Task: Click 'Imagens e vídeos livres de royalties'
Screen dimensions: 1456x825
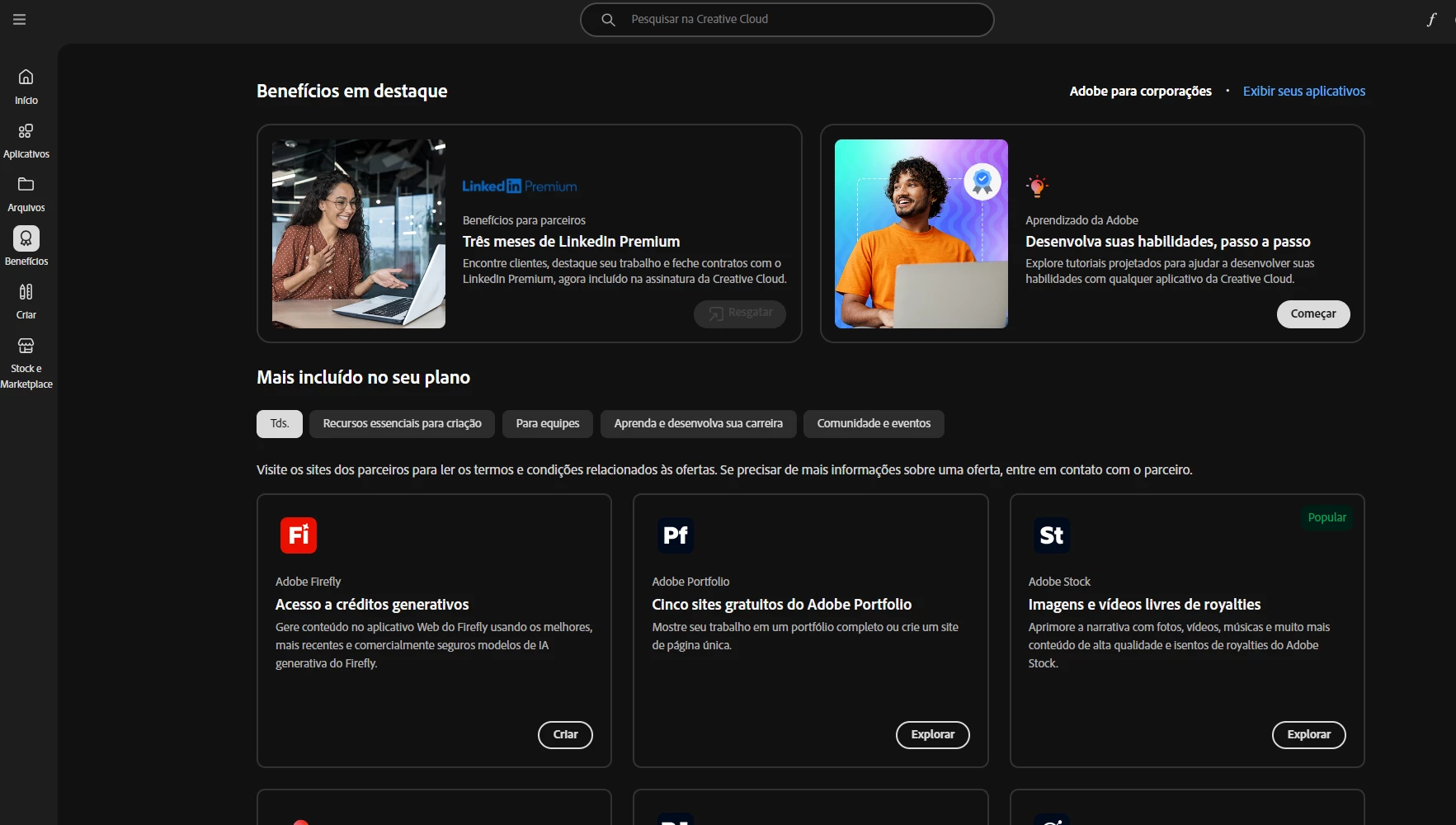Action: (x=1144, y=605)
